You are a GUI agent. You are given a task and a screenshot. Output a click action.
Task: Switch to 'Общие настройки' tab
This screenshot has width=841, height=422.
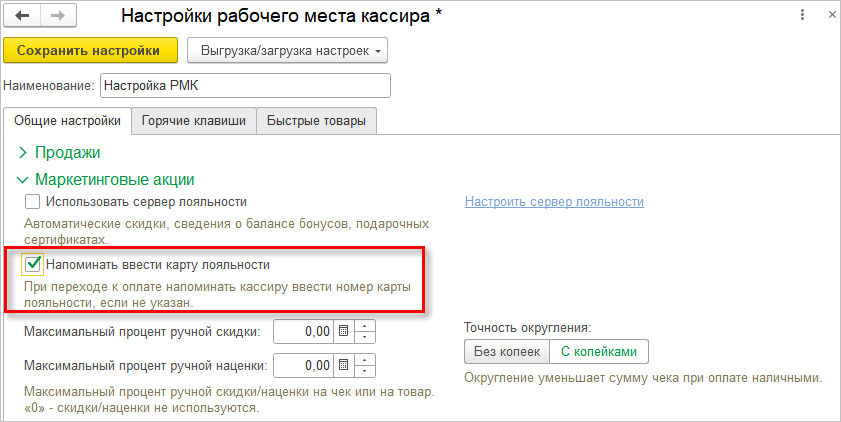[67, 121]
